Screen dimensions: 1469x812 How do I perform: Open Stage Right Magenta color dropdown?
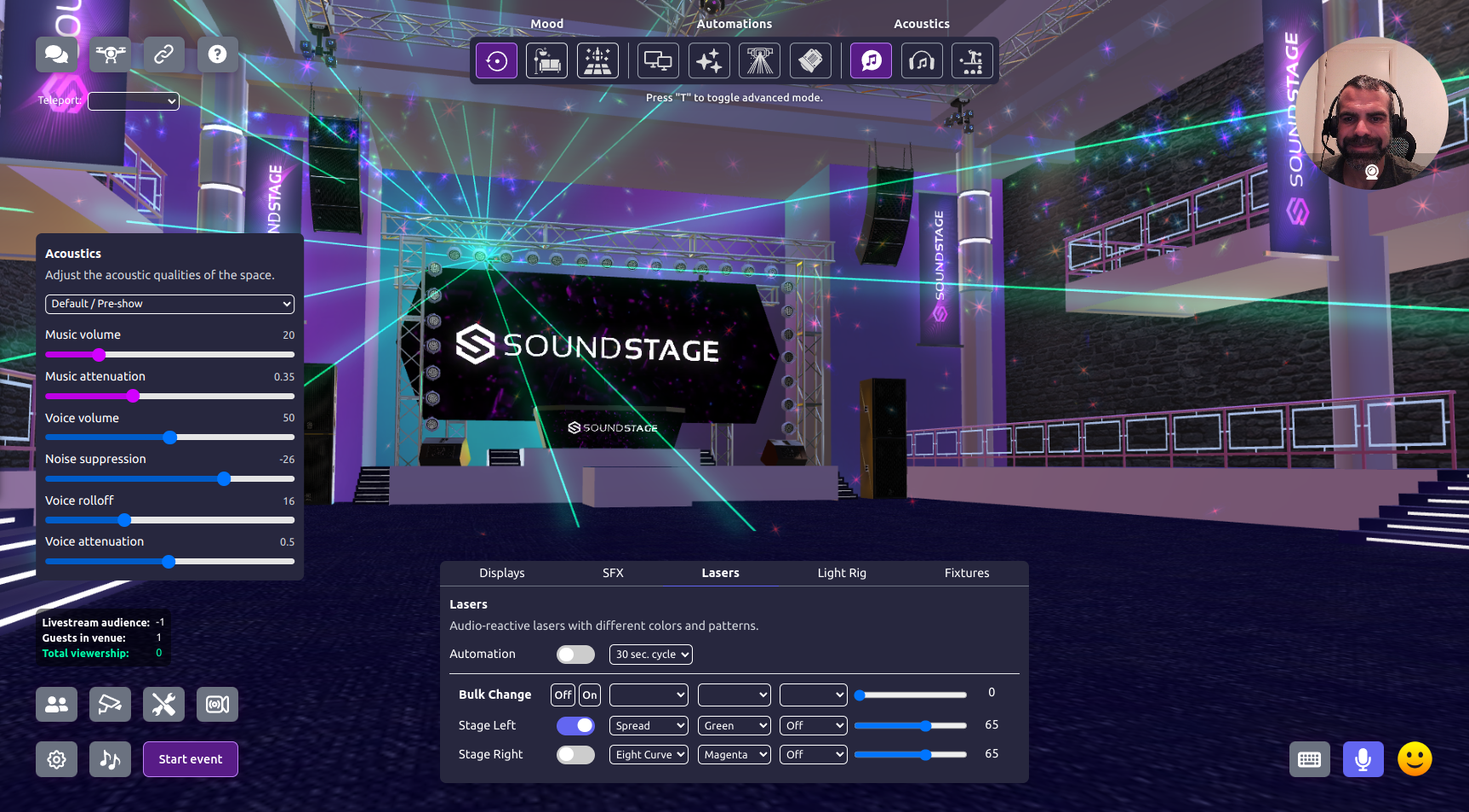click(x=734, y=755)
